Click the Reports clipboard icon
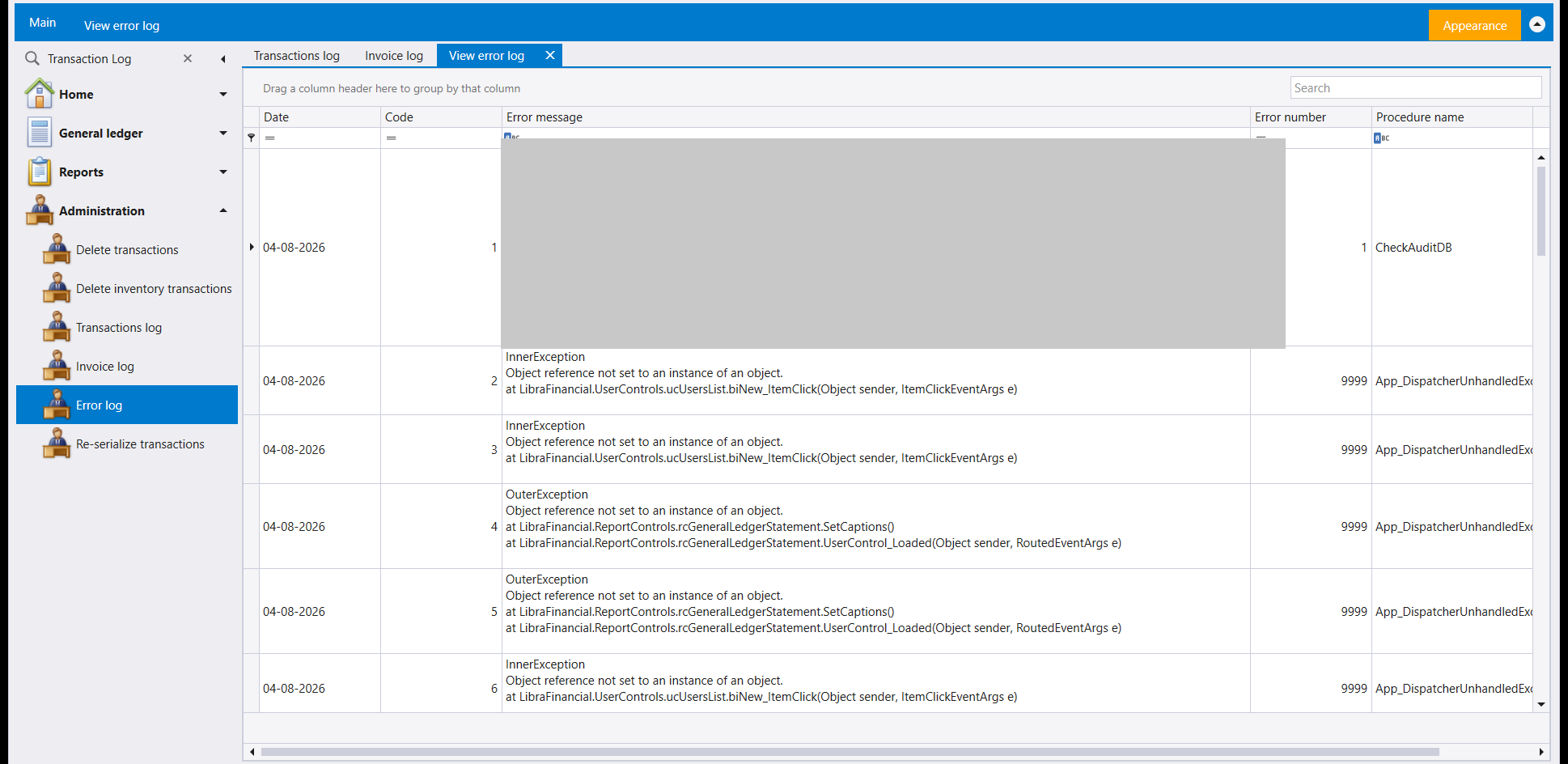This screenshot has height=764, width=1568. 39,172
